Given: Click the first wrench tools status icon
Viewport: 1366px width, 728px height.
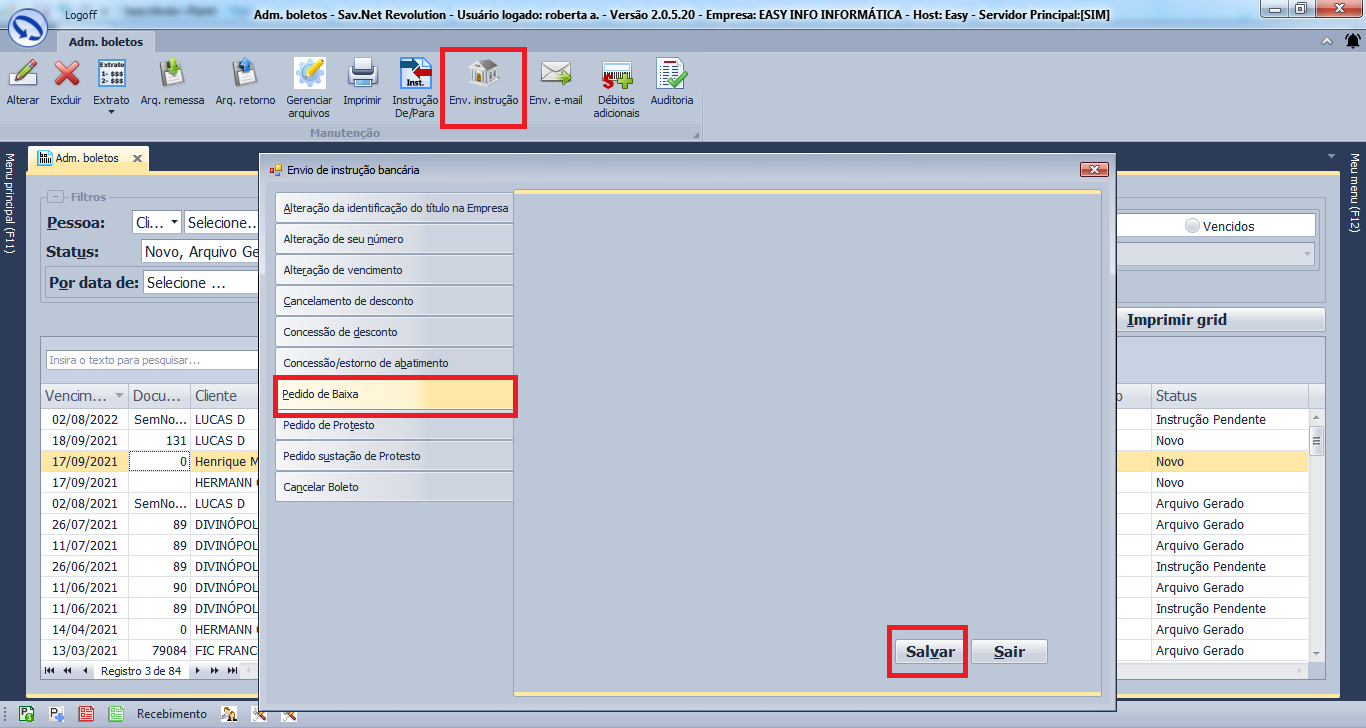Looking at the screenshot, I should click(x=259, y=714).
